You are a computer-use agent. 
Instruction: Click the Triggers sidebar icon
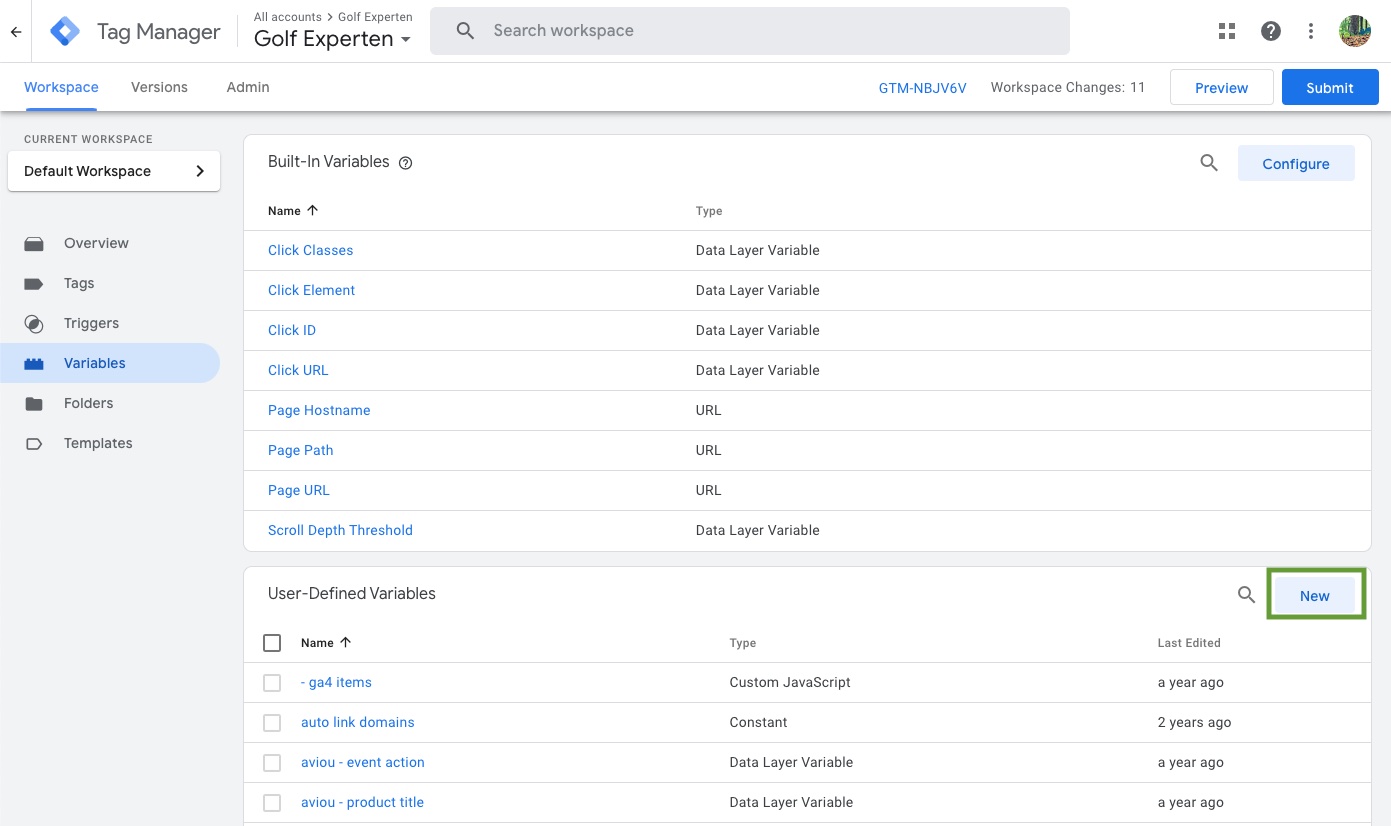pos(34,323)
